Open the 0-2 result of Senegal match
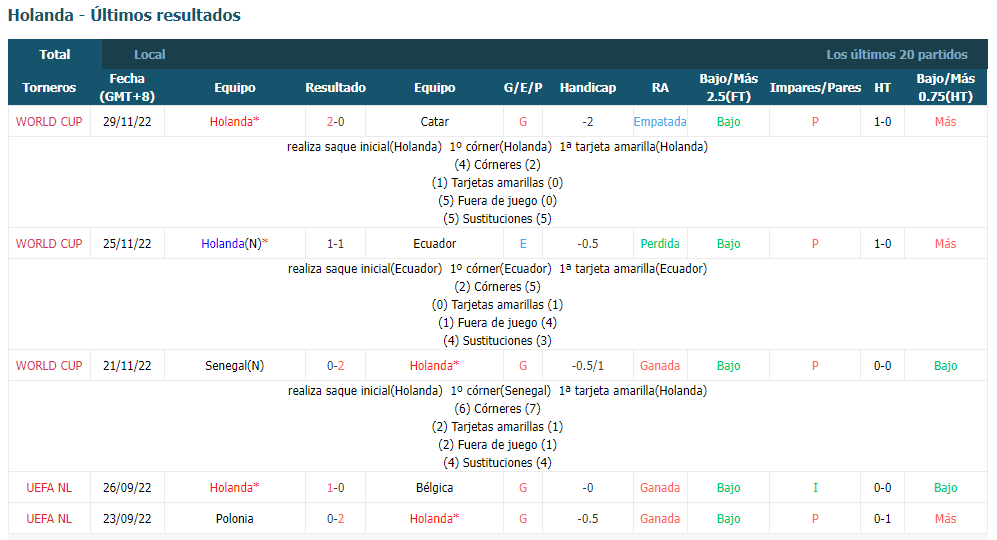Viewport: 997px width, 540px height. pyautogui.click(x=335, y=366)
